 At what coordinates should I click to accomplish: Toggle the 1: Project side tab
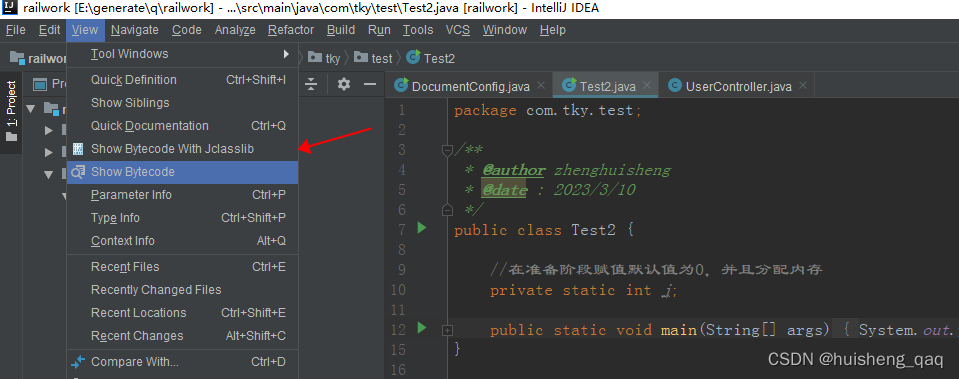11,111
